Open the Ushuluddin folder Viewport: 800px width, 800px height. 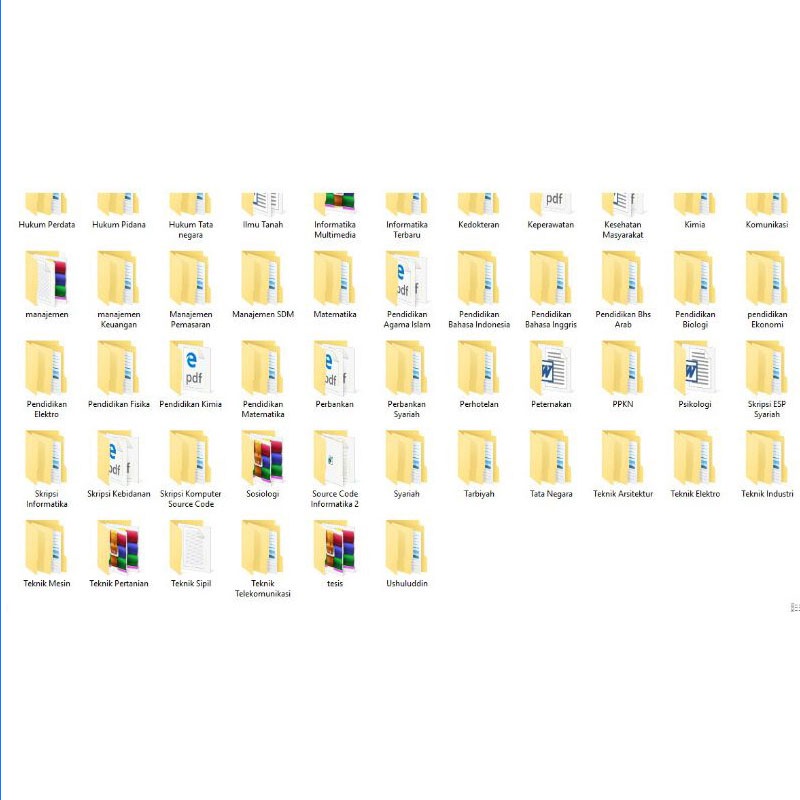click(407, 548)
